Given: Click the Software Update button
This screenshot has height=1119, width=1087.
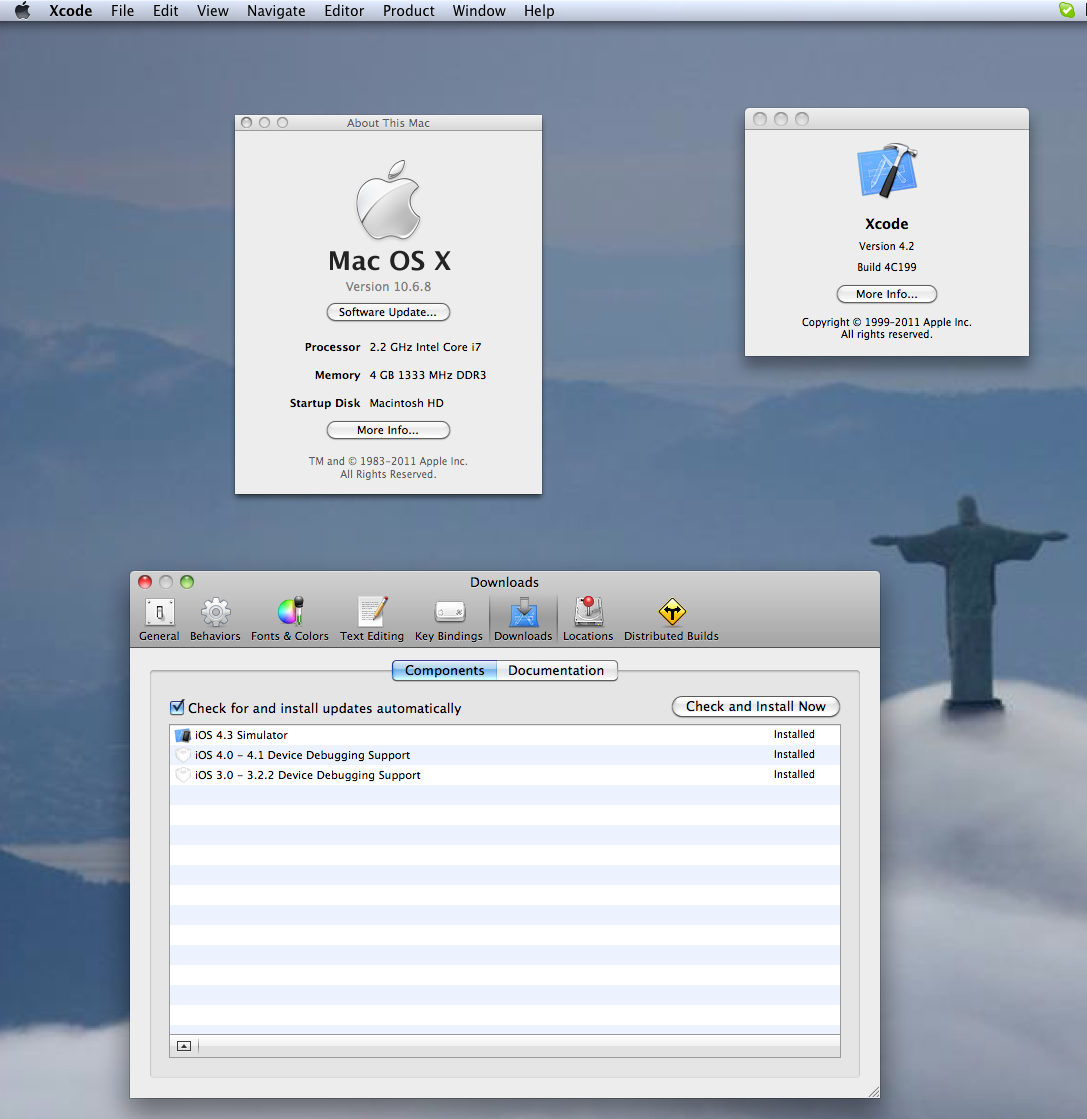Looking at the screenshot, I should pyautogui.click(x=388, y=312).
